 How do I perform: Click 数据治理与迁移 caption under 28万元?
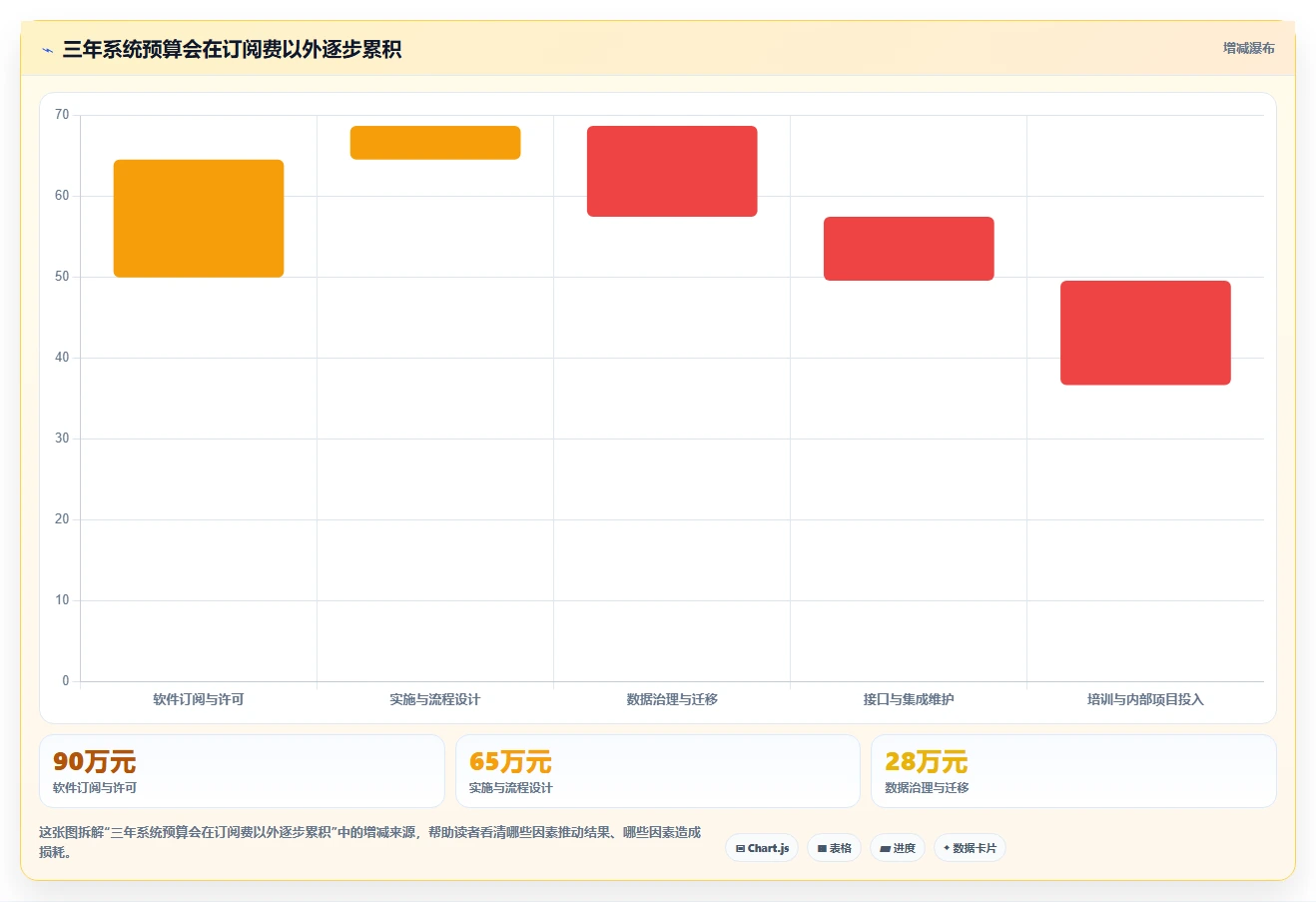click(927, 788)
